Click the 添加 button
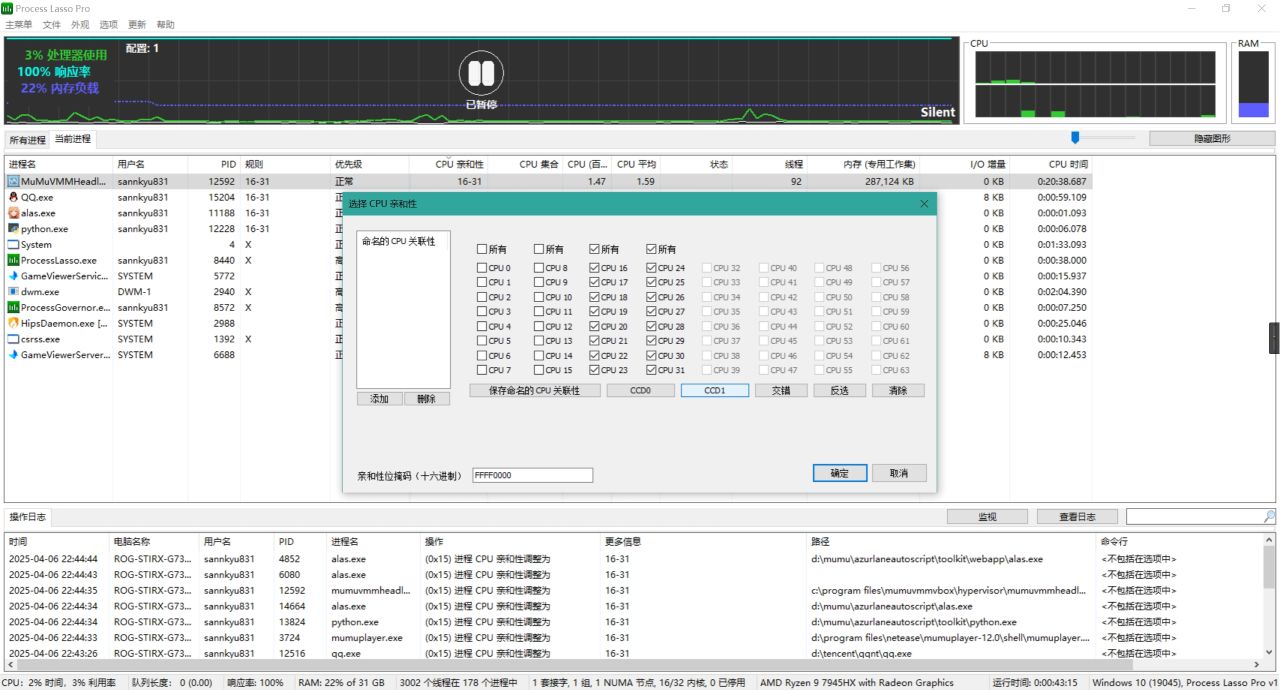 [379, 398]
